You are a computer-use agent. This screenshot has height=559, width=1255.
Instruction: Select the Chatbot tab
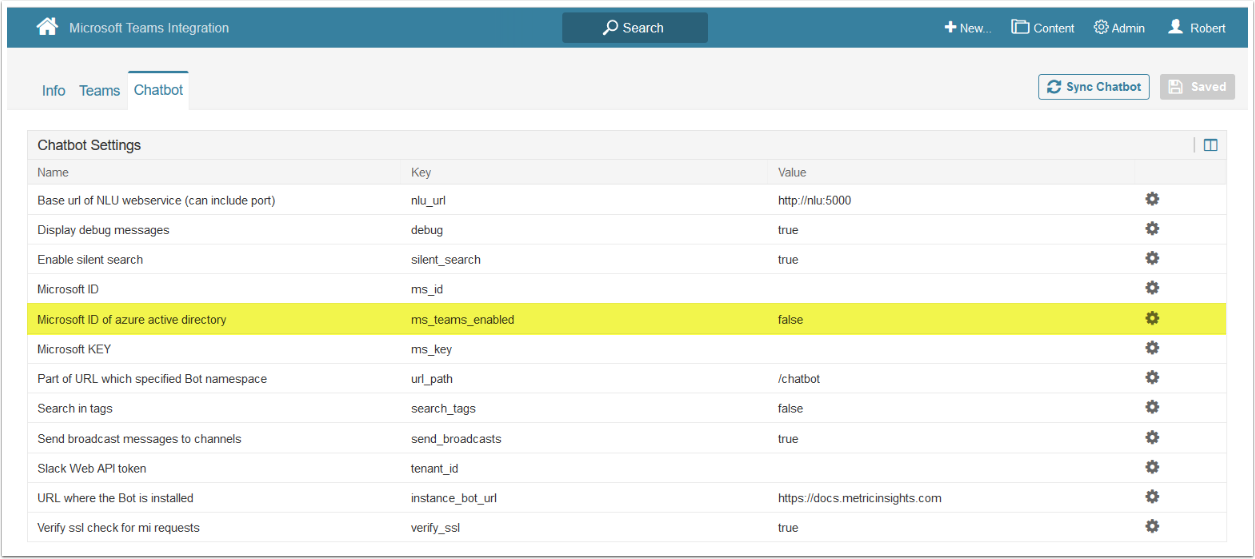click(158, 90)
